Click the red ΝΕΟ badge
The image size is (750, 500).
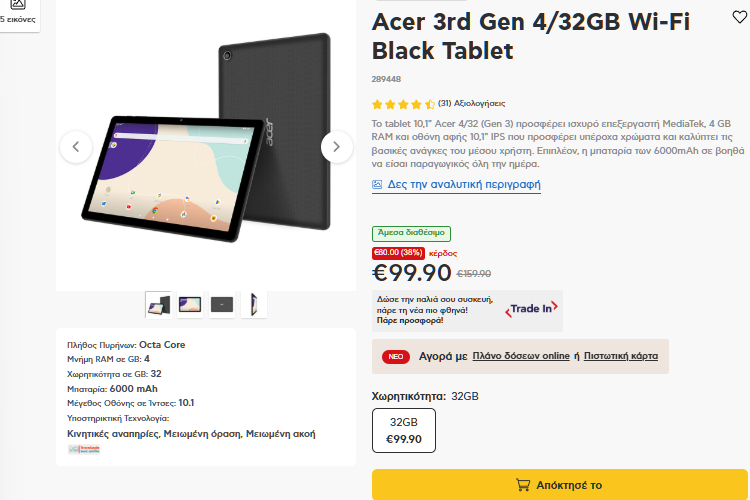tap(396, 356)
